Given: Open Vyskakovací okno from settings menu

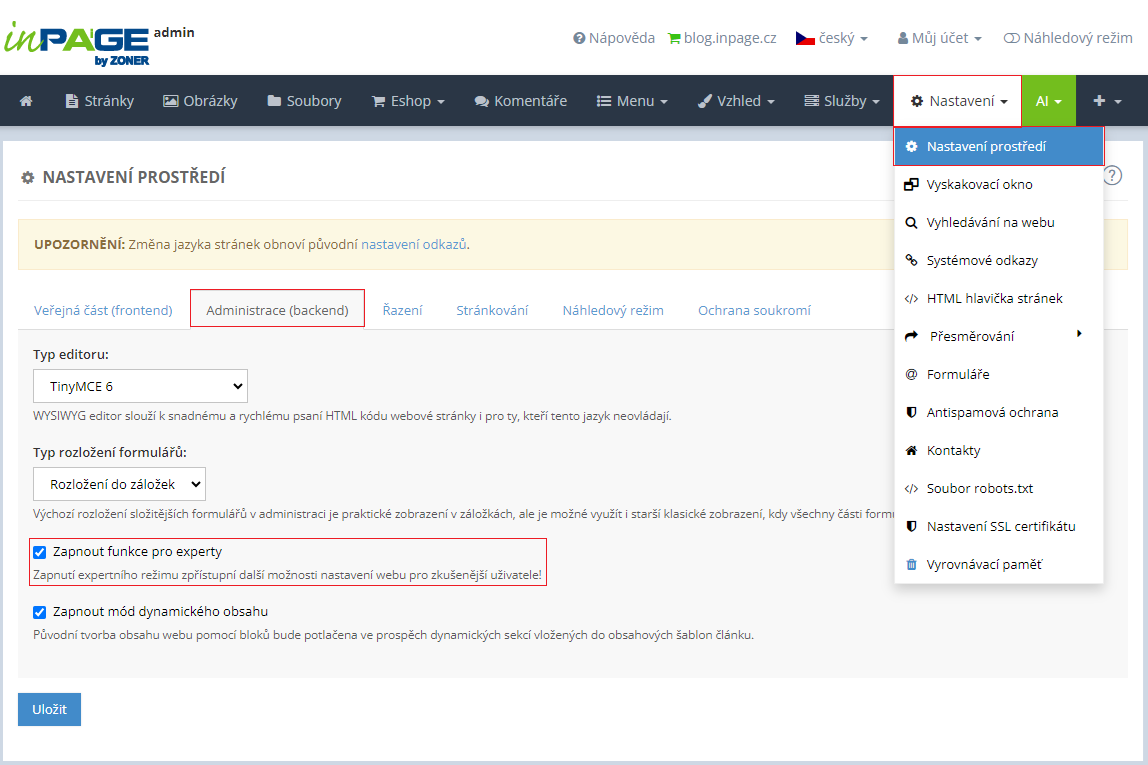Looking at the screenshot, I should pyautogui.click(x=979, y=185).
